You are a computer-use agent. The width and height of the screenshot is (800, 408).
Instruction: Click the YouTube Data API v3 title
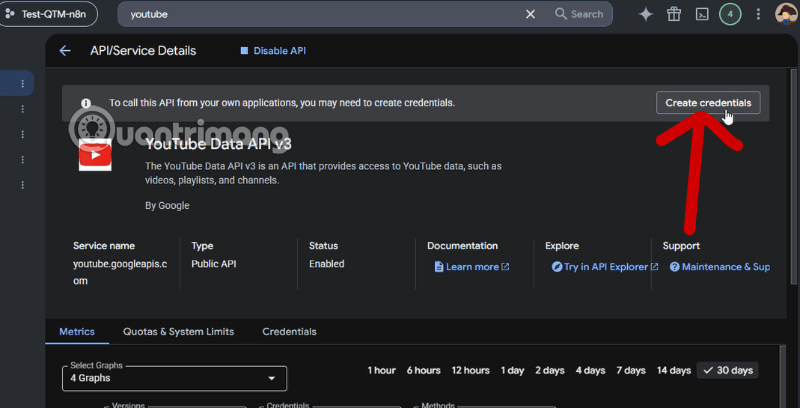(218, 144)
